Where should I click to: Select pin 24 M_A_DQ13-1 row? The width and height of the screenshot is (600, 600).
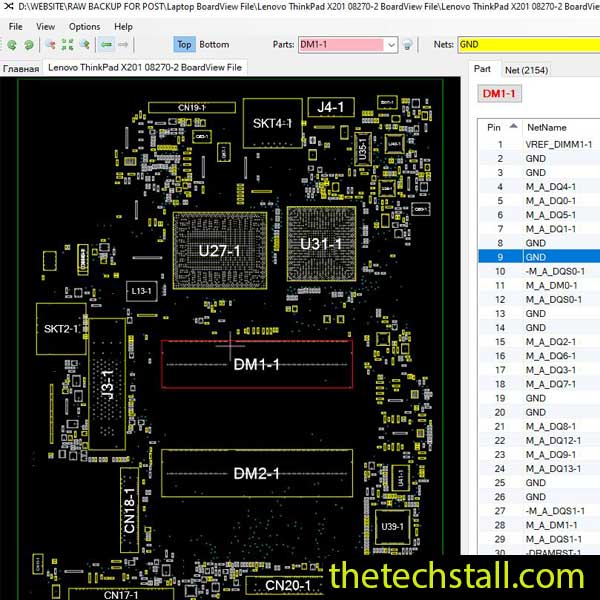pyautogui.click(x=539, y=469)
